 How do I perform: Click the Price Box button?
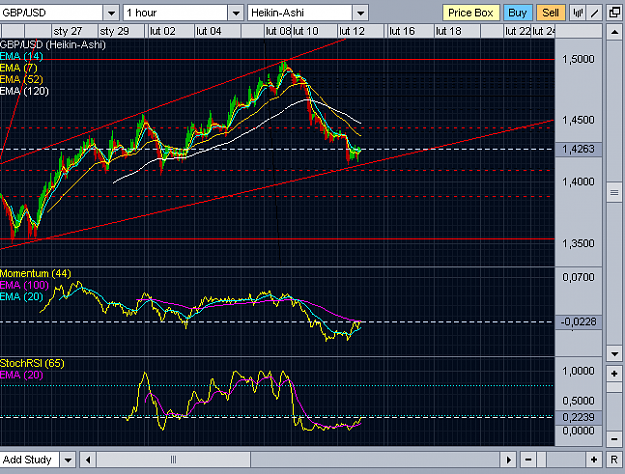tap(470, 13)
